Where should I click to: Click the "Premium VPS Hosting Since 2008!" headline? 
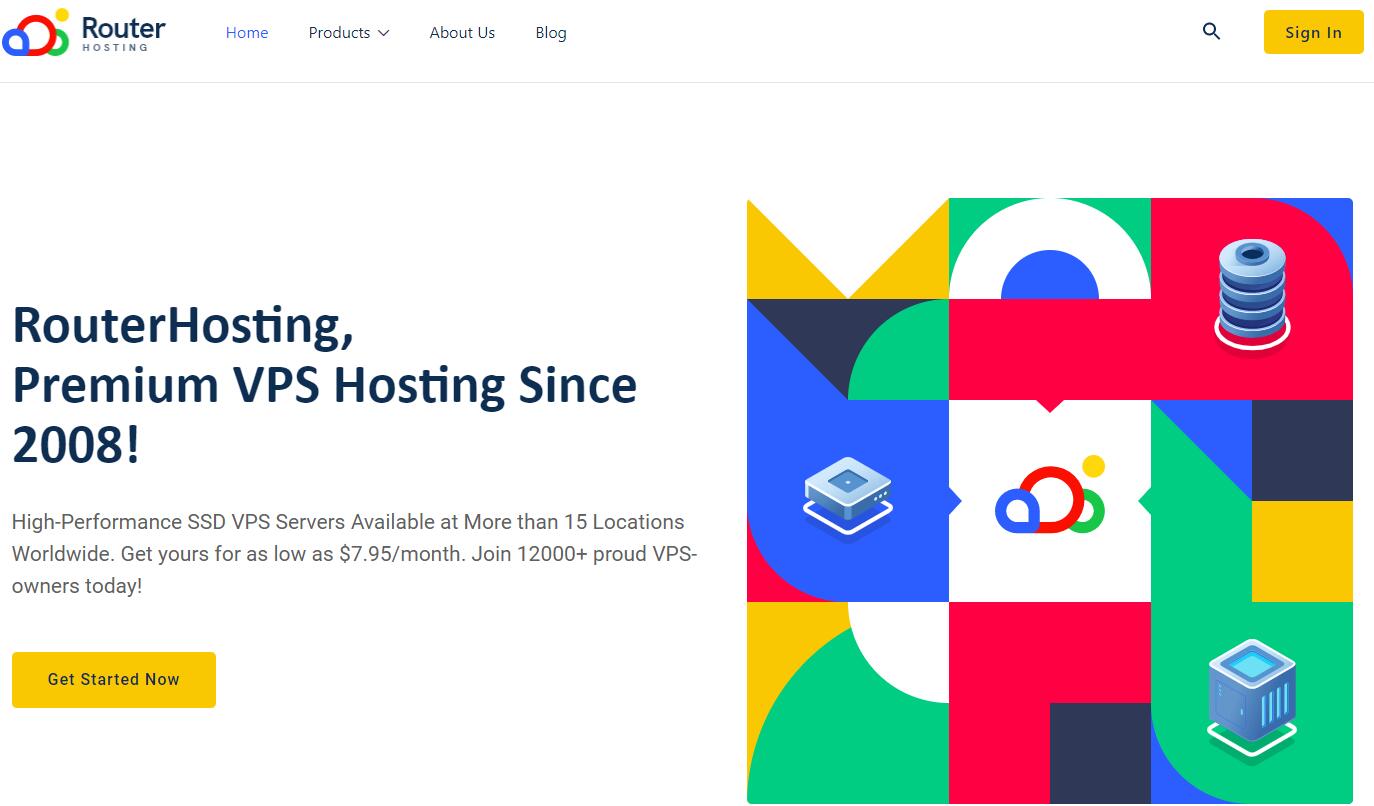(x=324, y=415)
